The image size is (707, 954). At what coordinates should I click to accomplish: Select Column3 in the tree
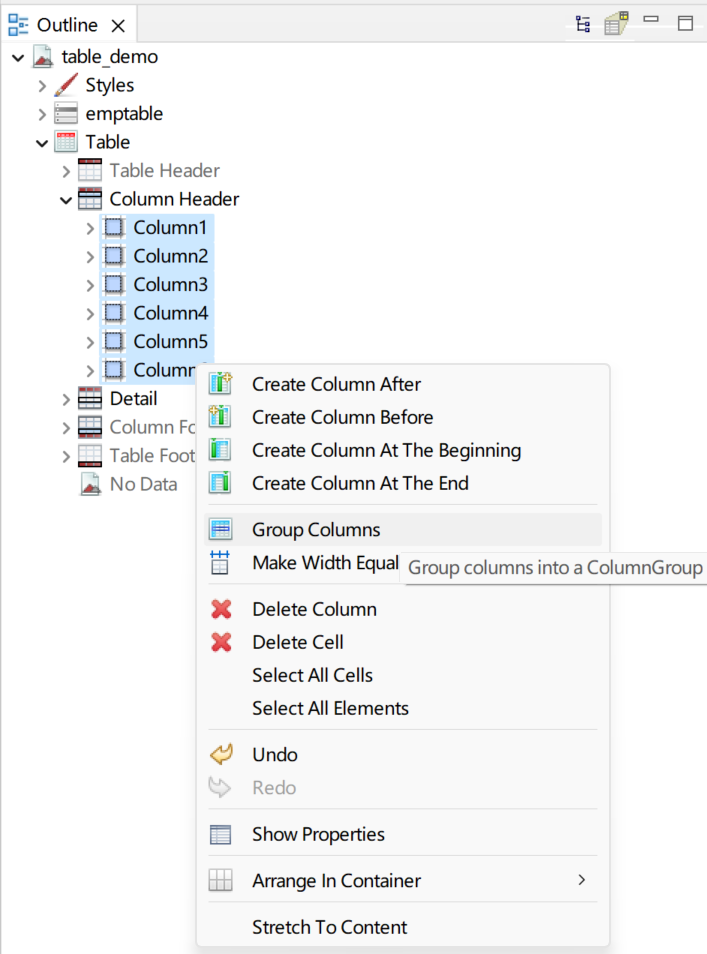(168, 284)
